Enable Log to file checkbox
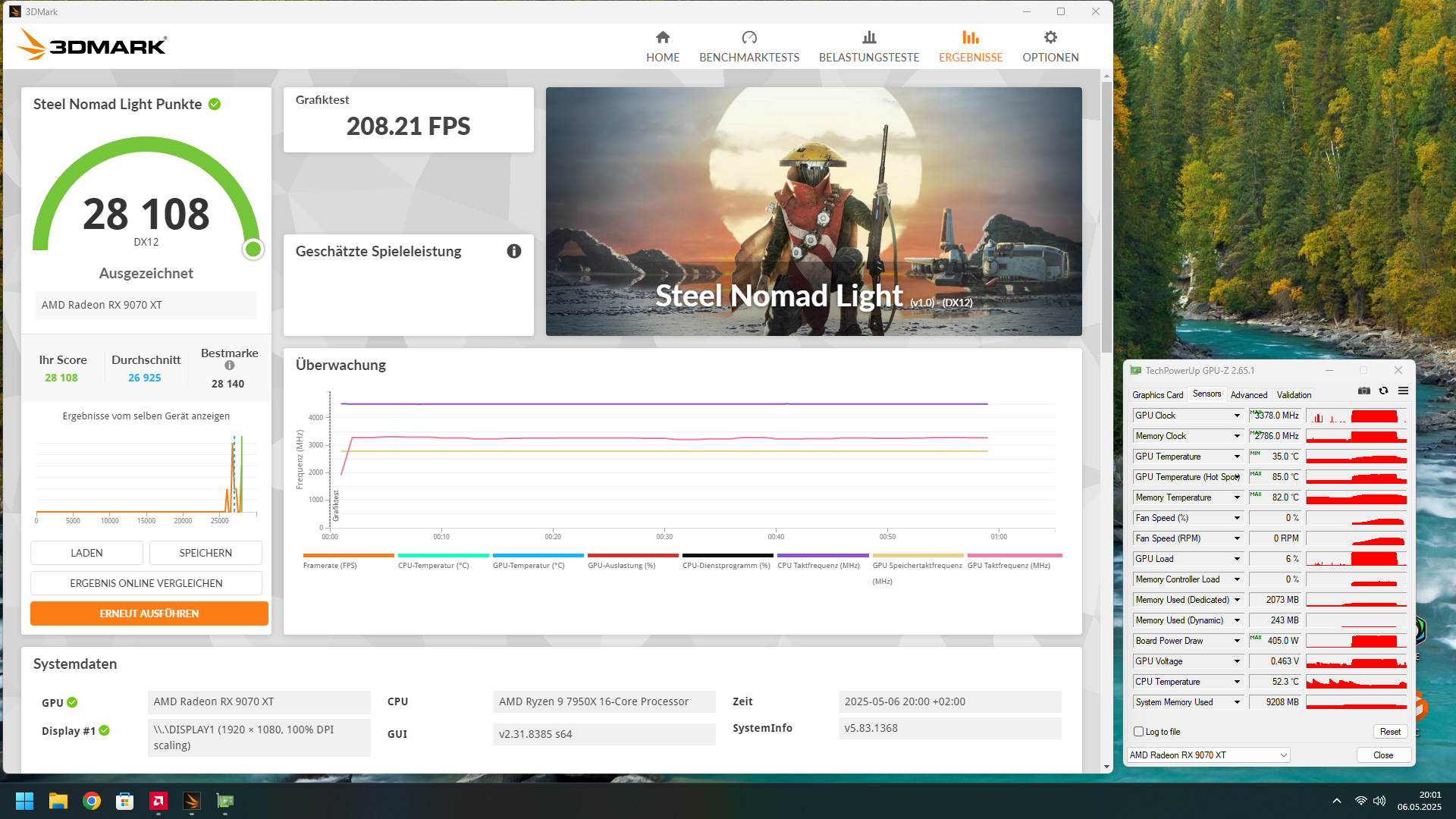This screenshot has width=1456, height=819. click(x=1138, y=732)
